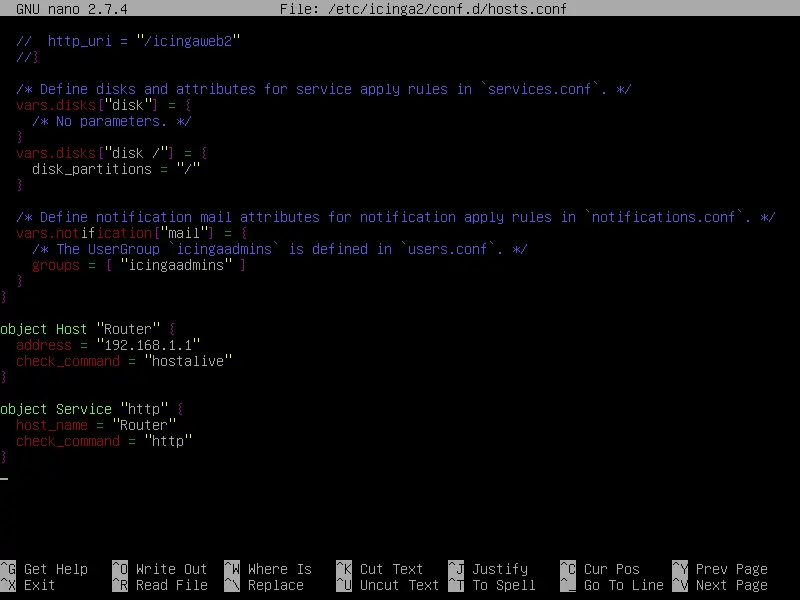Click the Get Help shortcut
The image size is (800, 600).
56,569
